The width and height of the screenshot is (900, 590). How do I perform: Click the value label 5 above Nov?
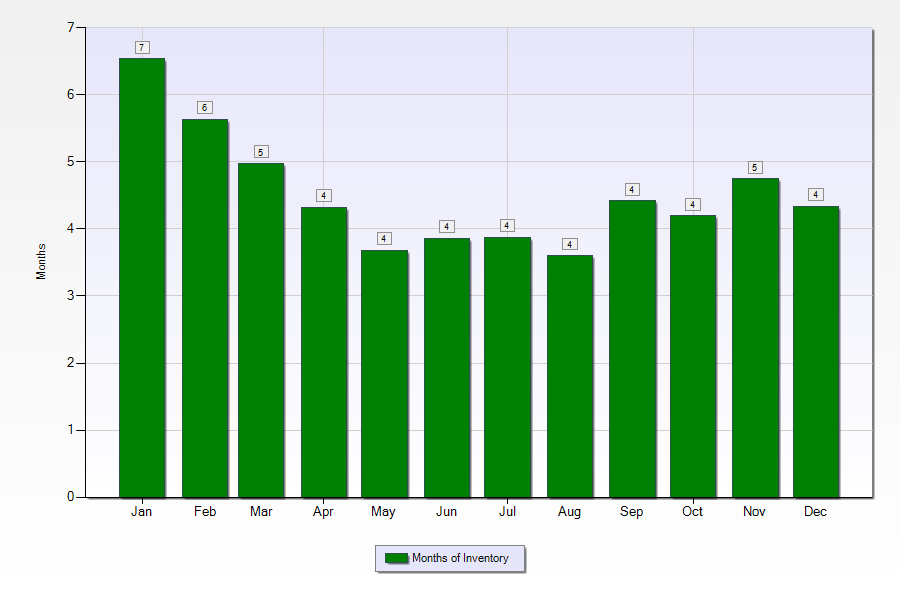point(755,168)
